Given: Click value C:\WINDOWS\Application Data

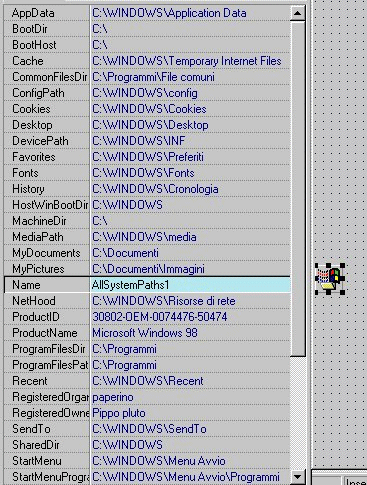Looking at the screenshot, I should point(169,13).
